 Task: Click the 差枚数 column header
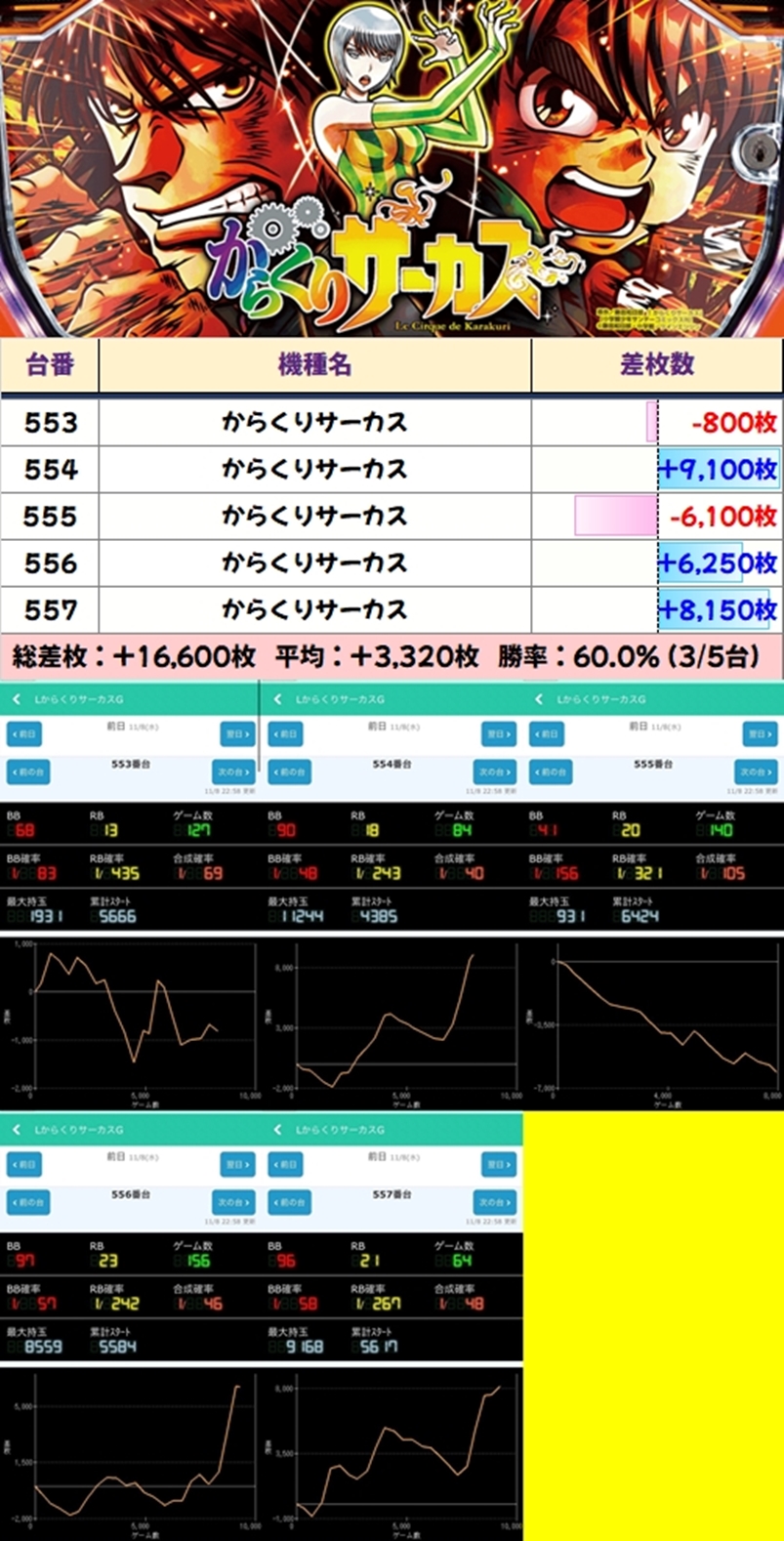pyautogui.click(x=656, y=365)
